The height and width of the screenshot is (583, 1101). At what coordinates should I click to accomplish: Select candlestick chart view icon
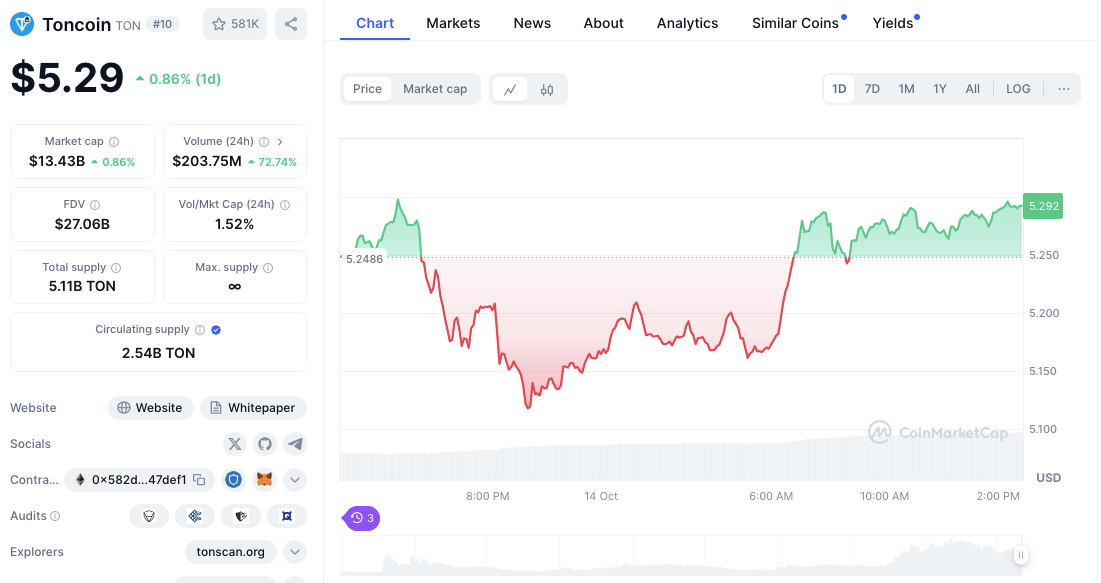[547, 89]
